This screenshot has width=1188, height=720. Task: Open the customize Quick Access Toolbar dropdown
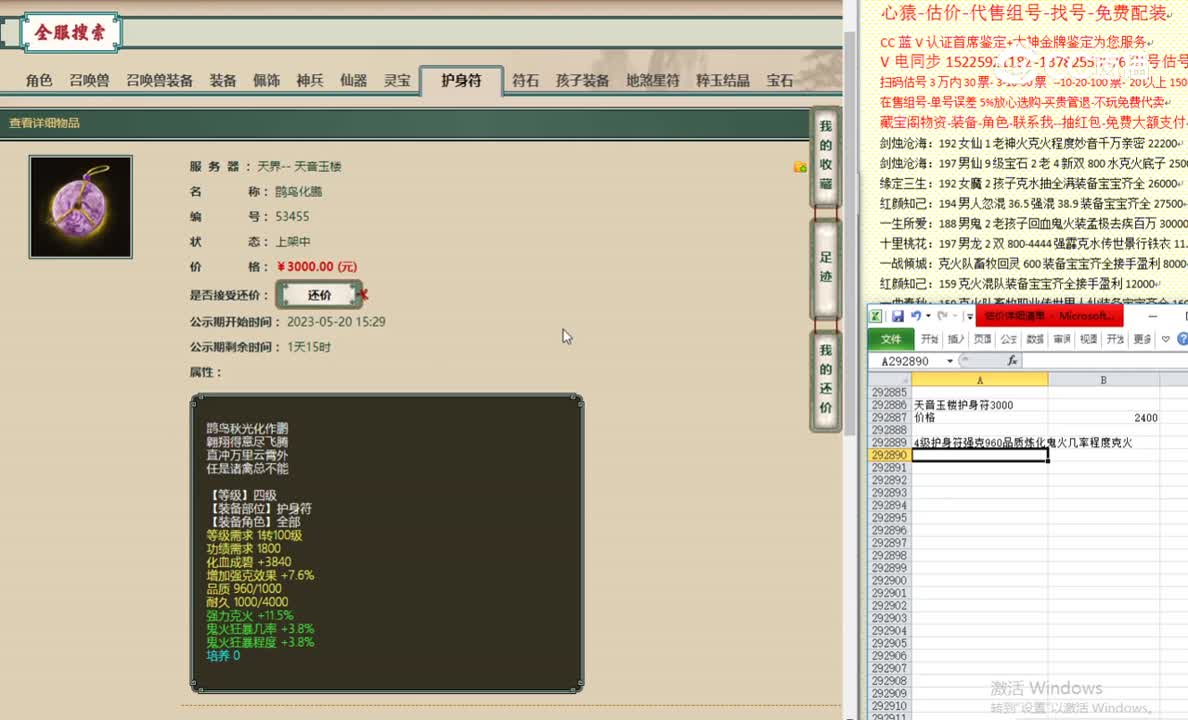(969, 317)
